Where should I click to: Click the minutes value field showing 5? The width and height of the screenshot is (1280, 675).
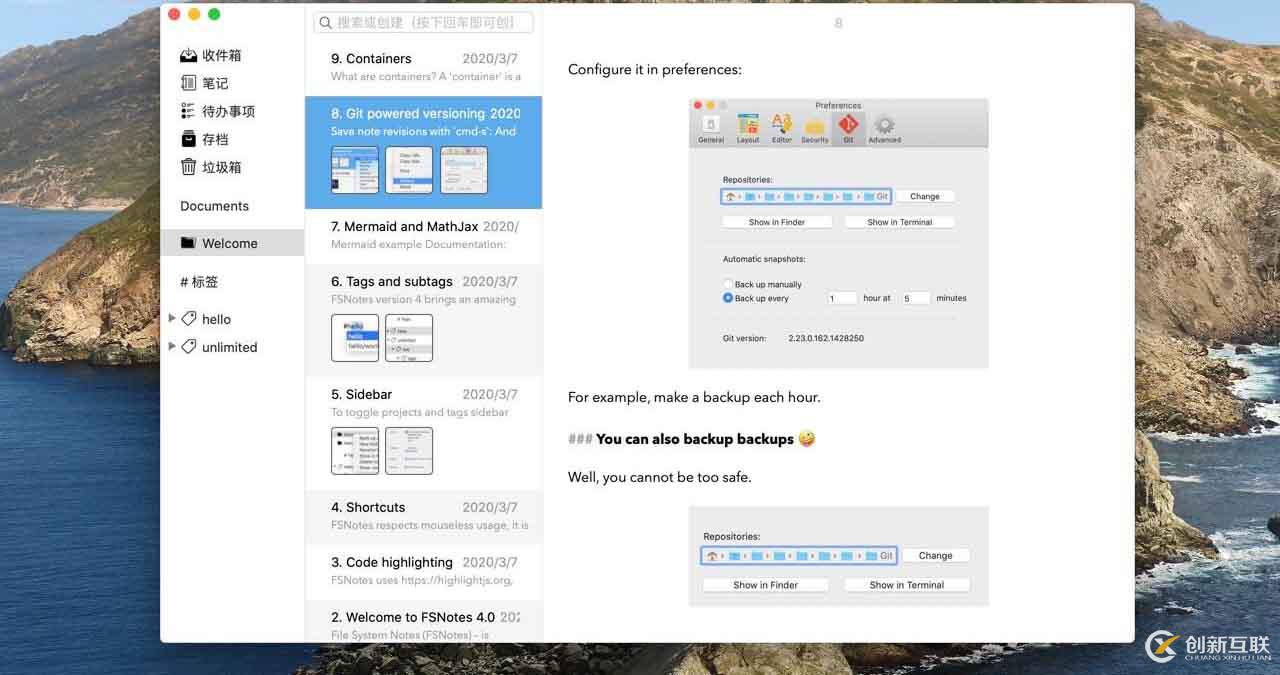[916, 298]
